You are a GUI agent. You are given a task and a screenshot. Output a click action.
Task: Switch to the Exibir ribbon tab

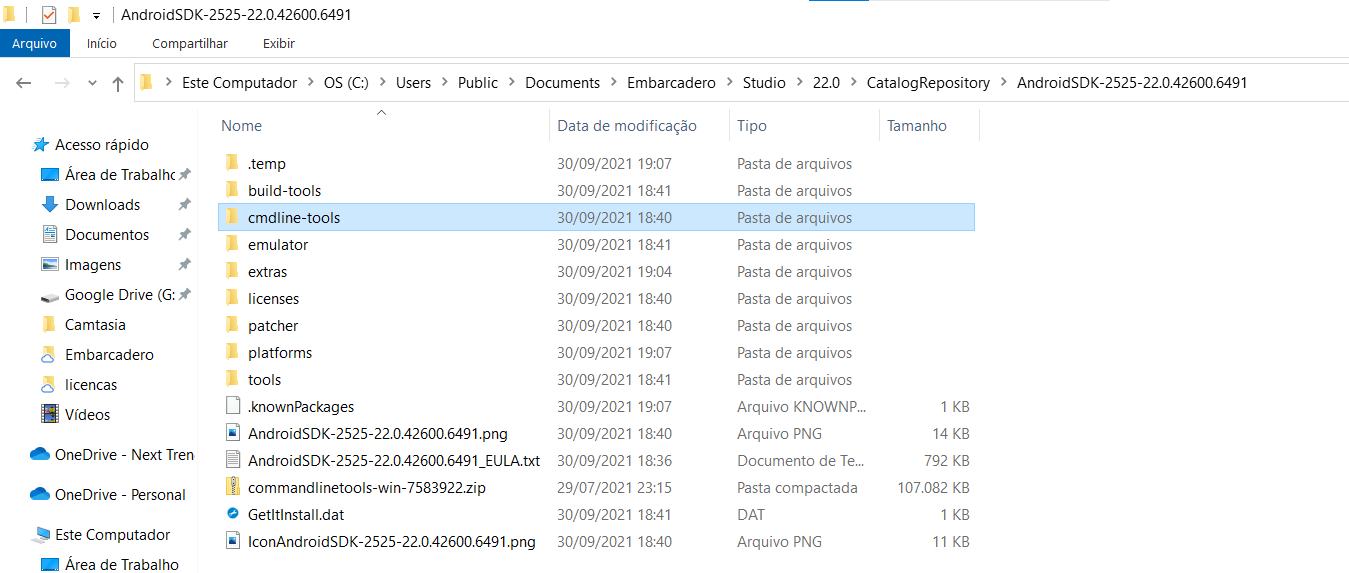pos(278,44)
